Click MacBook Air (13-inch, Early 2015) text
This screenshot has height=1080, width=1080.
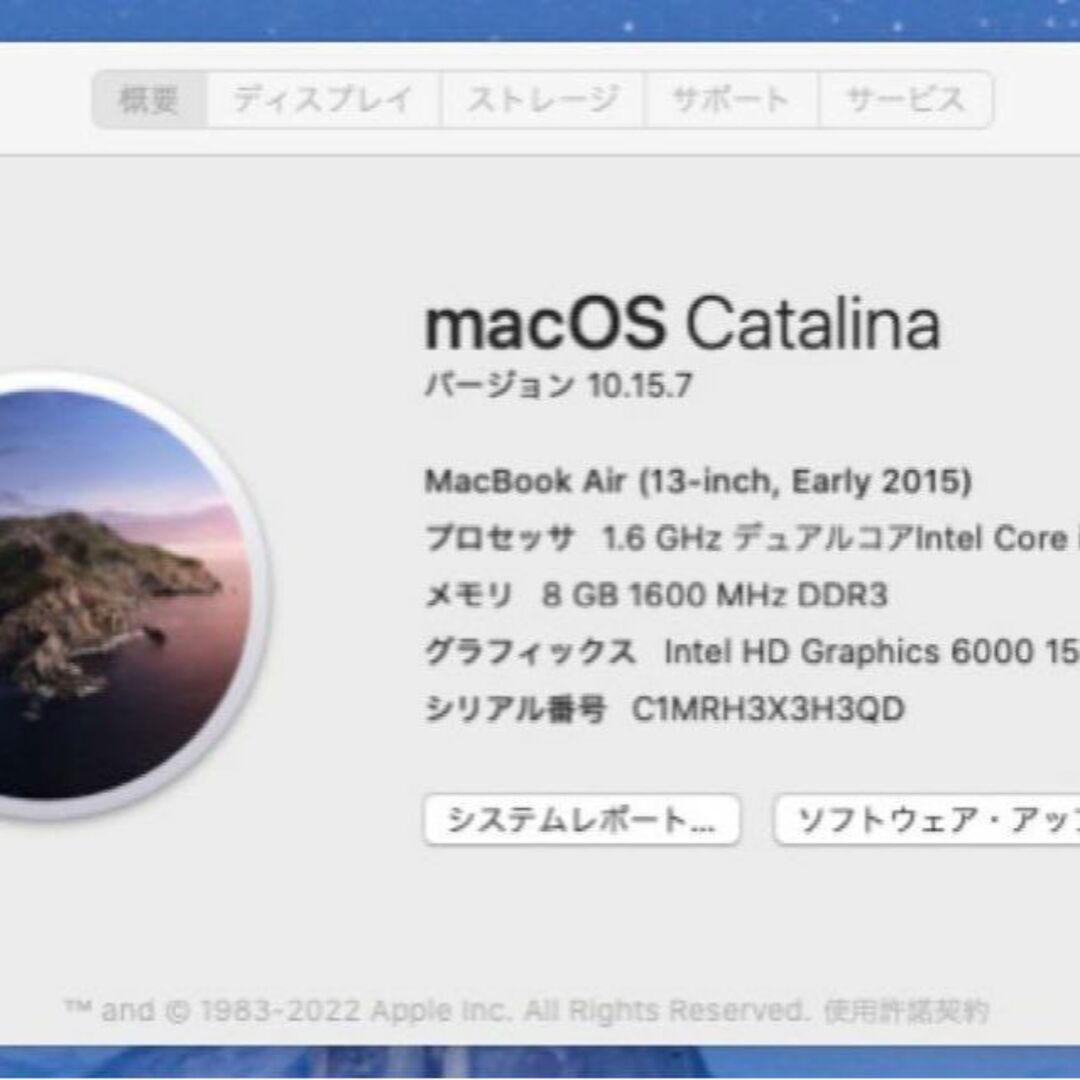pos(698,481)
